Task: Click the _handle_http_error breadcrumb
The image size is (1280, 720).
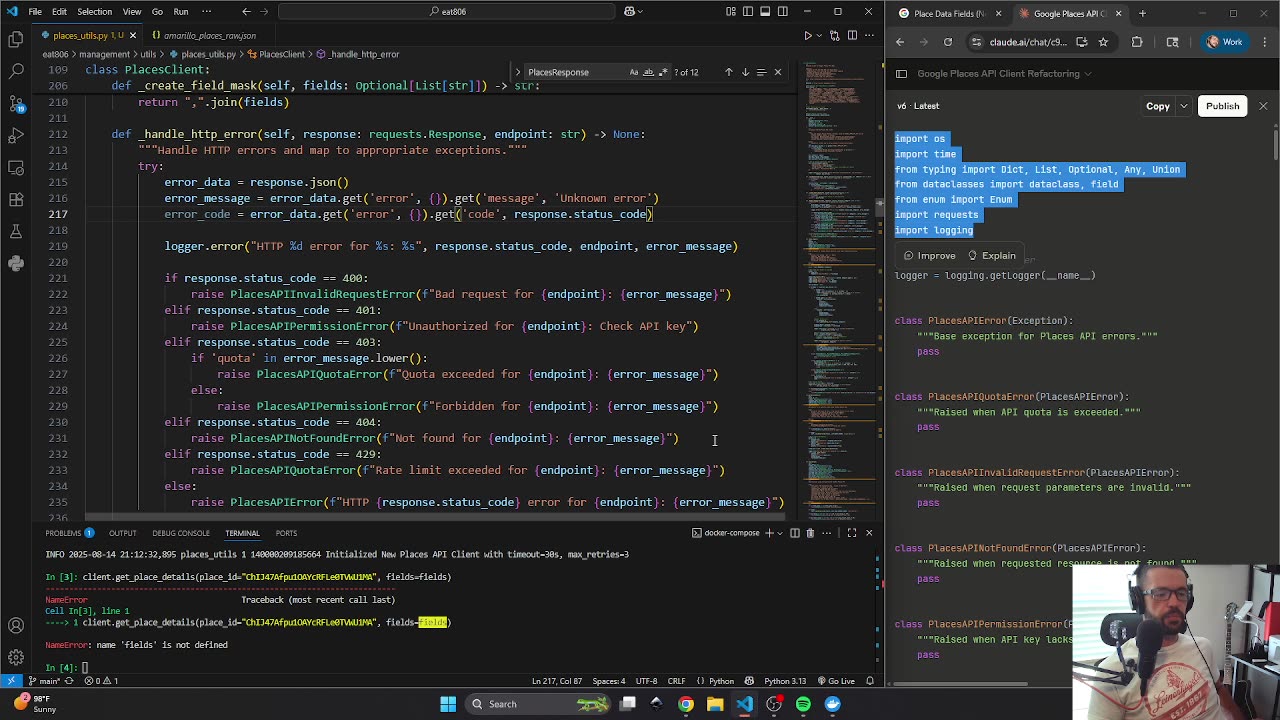Action: 357,54
